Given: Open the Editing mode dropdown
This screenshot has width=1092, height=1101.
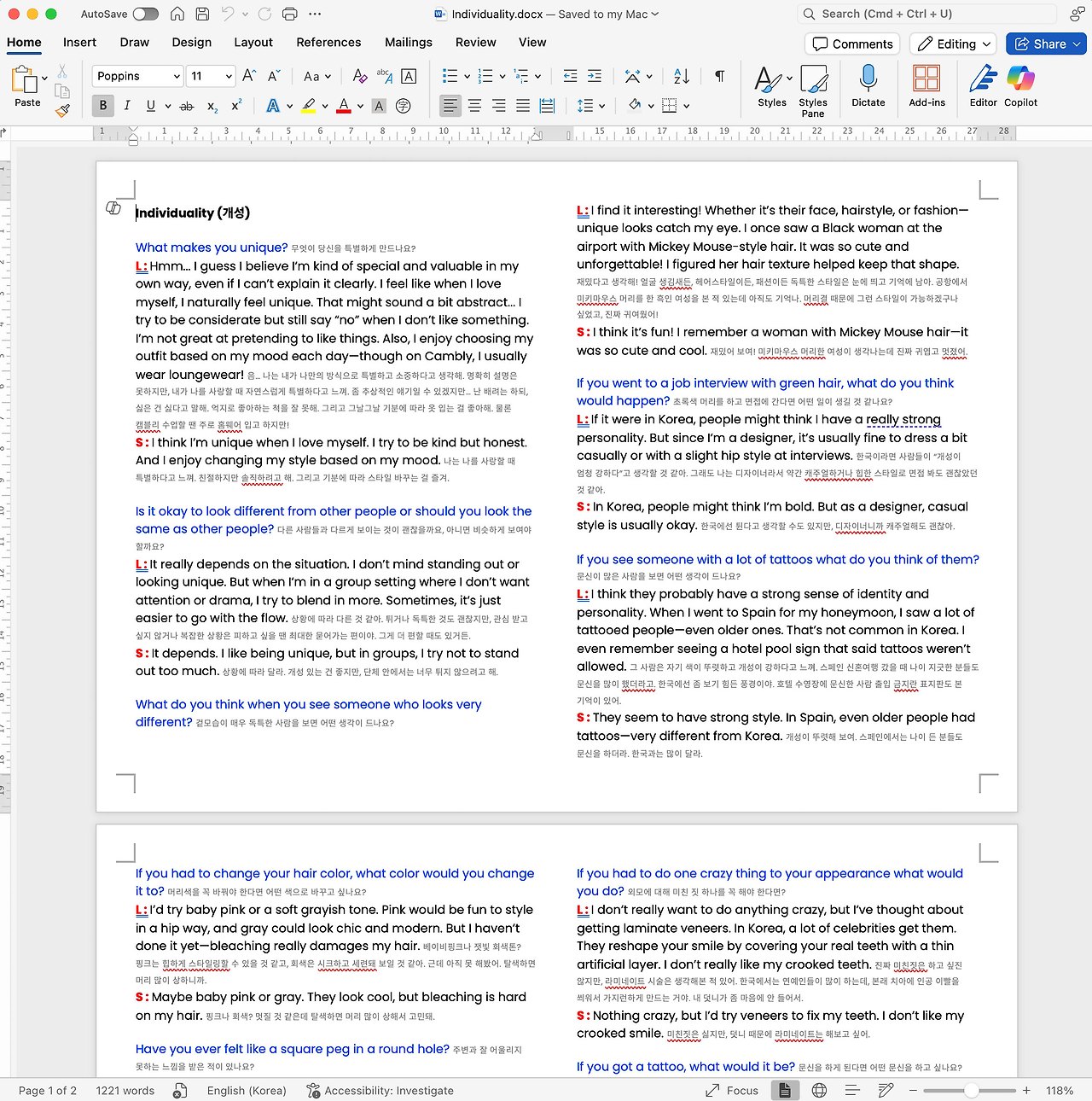Looking at the screenshot, I should point(954,44).
